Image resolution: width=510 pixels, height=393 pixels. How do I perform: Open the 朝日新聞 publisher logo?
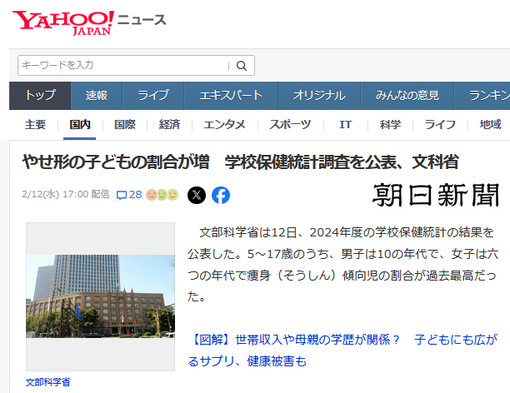[436, 195]
